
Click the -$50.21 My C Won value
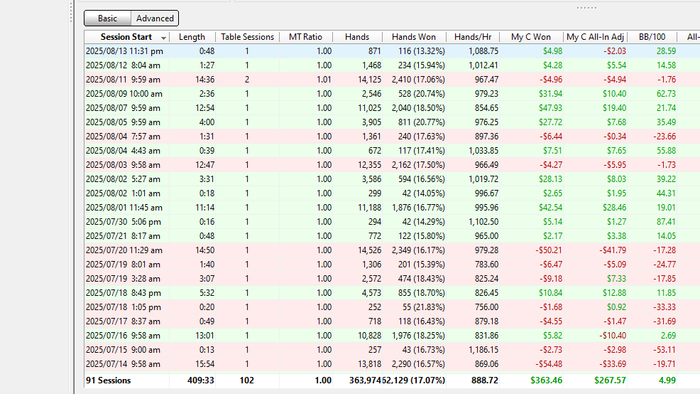coord(549,251)
